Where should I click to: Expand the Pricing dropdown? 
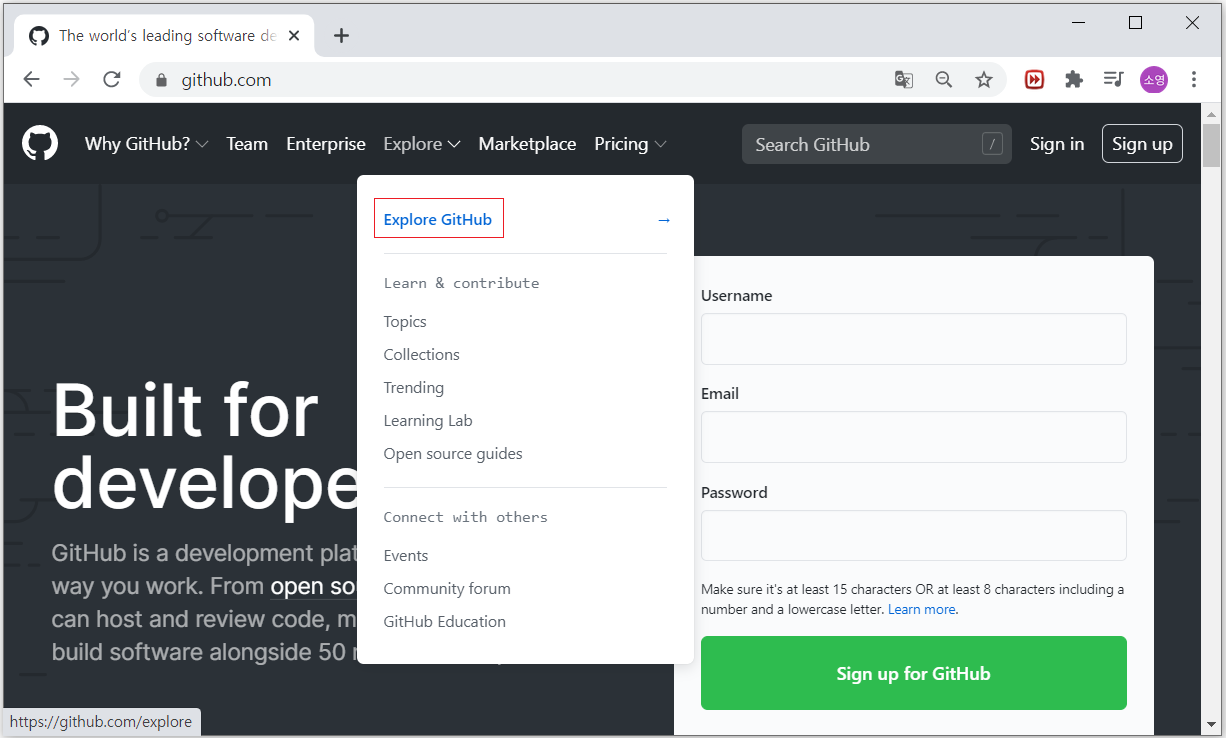click(x=630, y=144)
